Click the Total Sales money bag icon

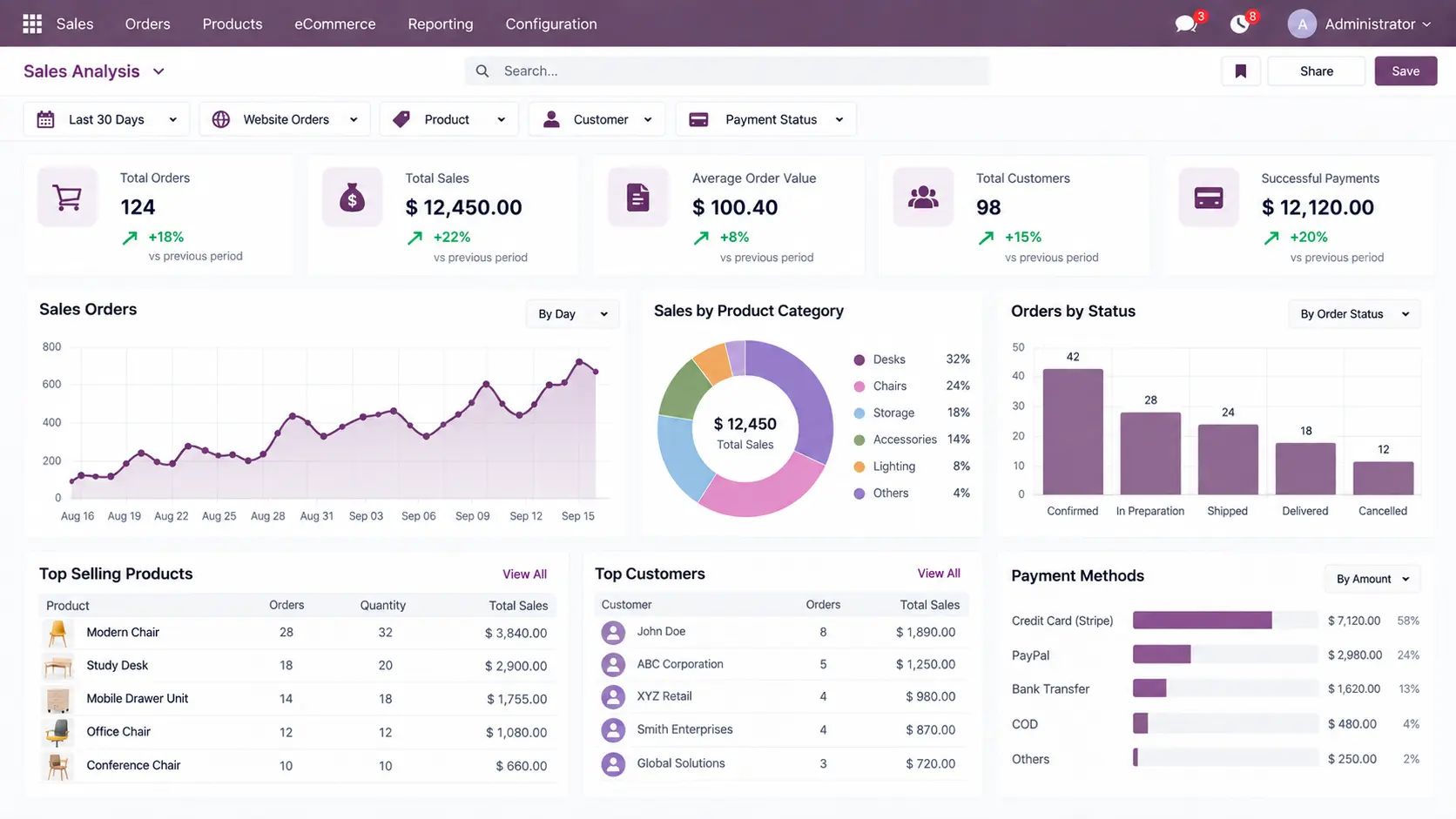point(352,198)
